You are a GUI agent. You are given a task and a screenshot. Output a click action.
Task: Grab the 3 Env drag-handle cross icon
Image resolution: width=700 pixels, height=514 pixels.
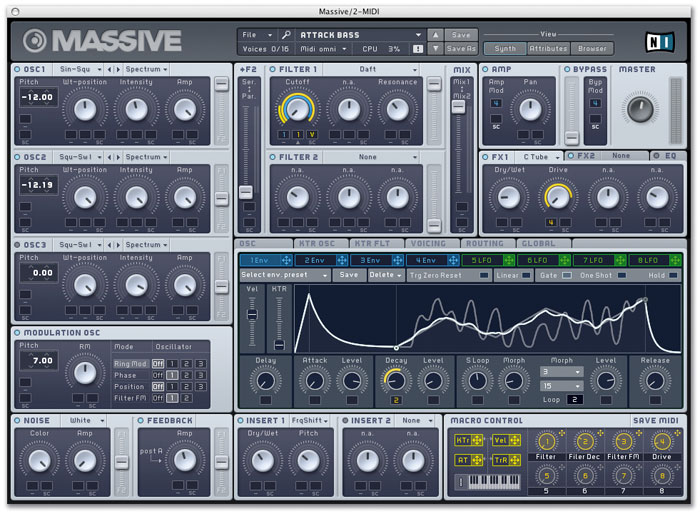[397, 260]
